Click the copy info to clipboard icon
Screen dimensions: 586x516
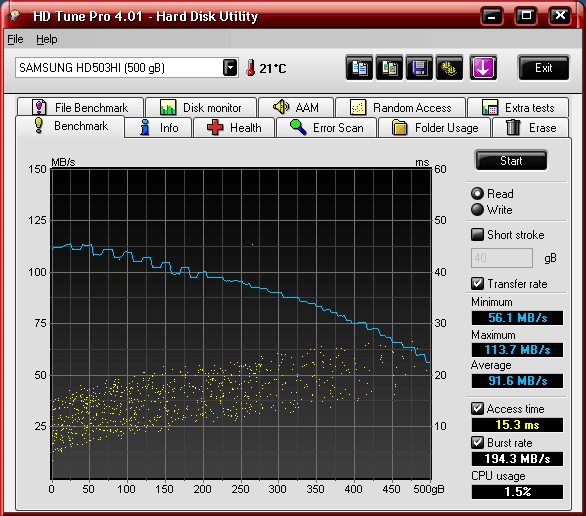(x=359, y=68)
